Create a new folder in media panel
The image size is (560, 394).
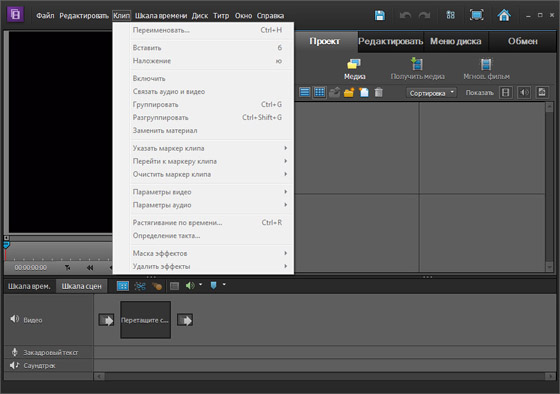349,93
